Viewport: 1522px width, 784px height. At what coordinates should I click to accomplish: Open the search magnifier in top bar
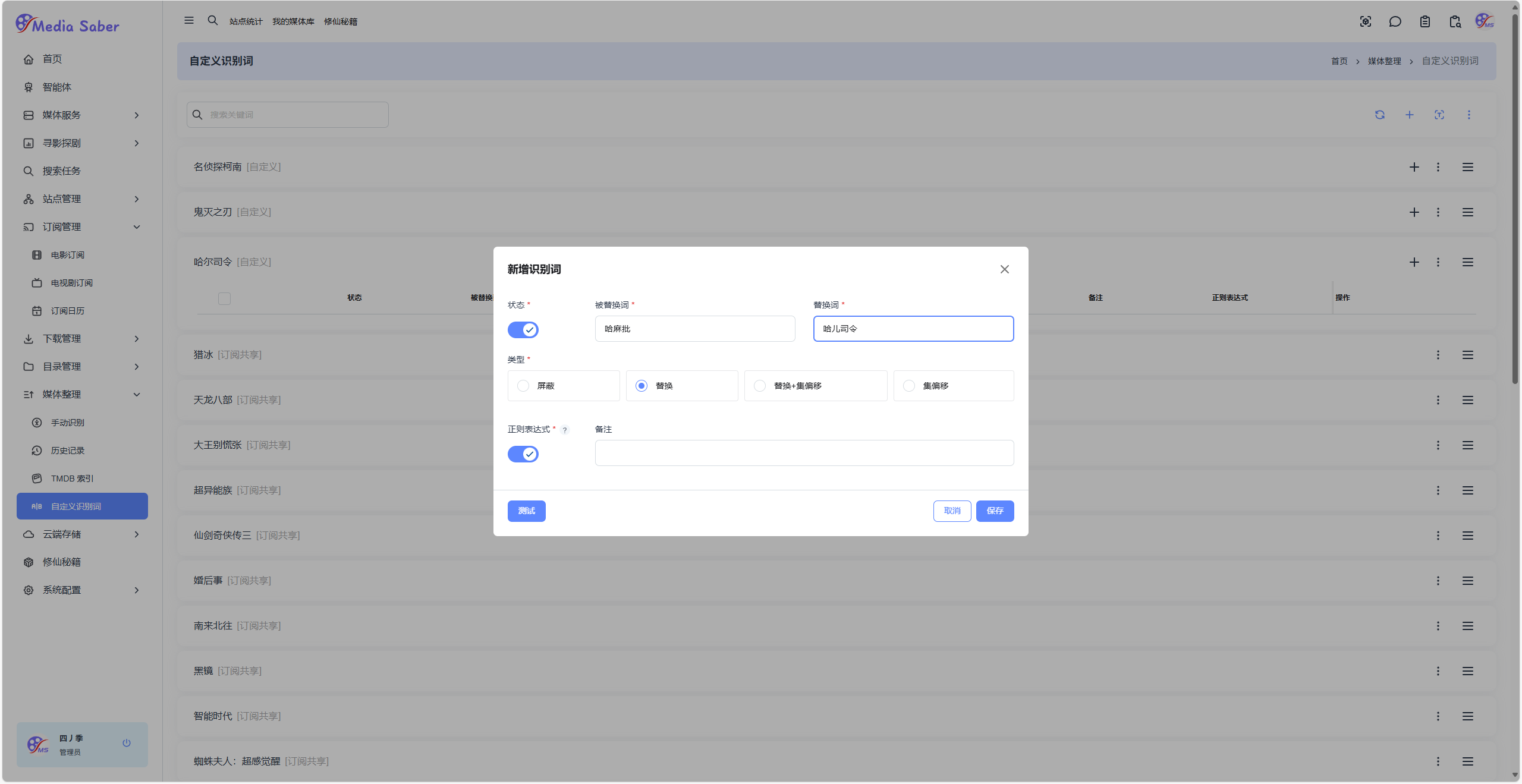pos(212,21)
